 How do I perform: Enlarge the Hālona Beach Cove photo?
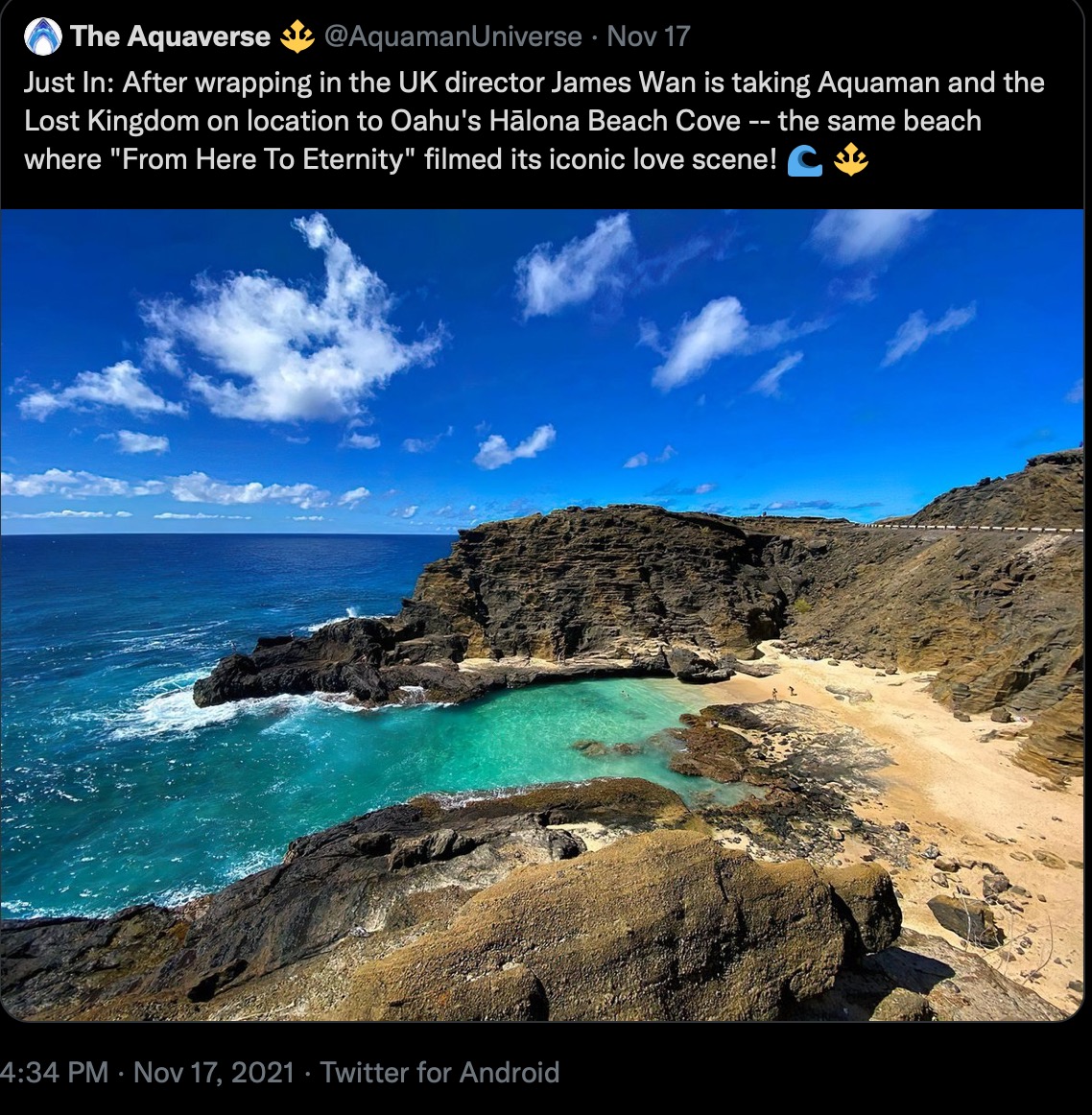[542, 615]
